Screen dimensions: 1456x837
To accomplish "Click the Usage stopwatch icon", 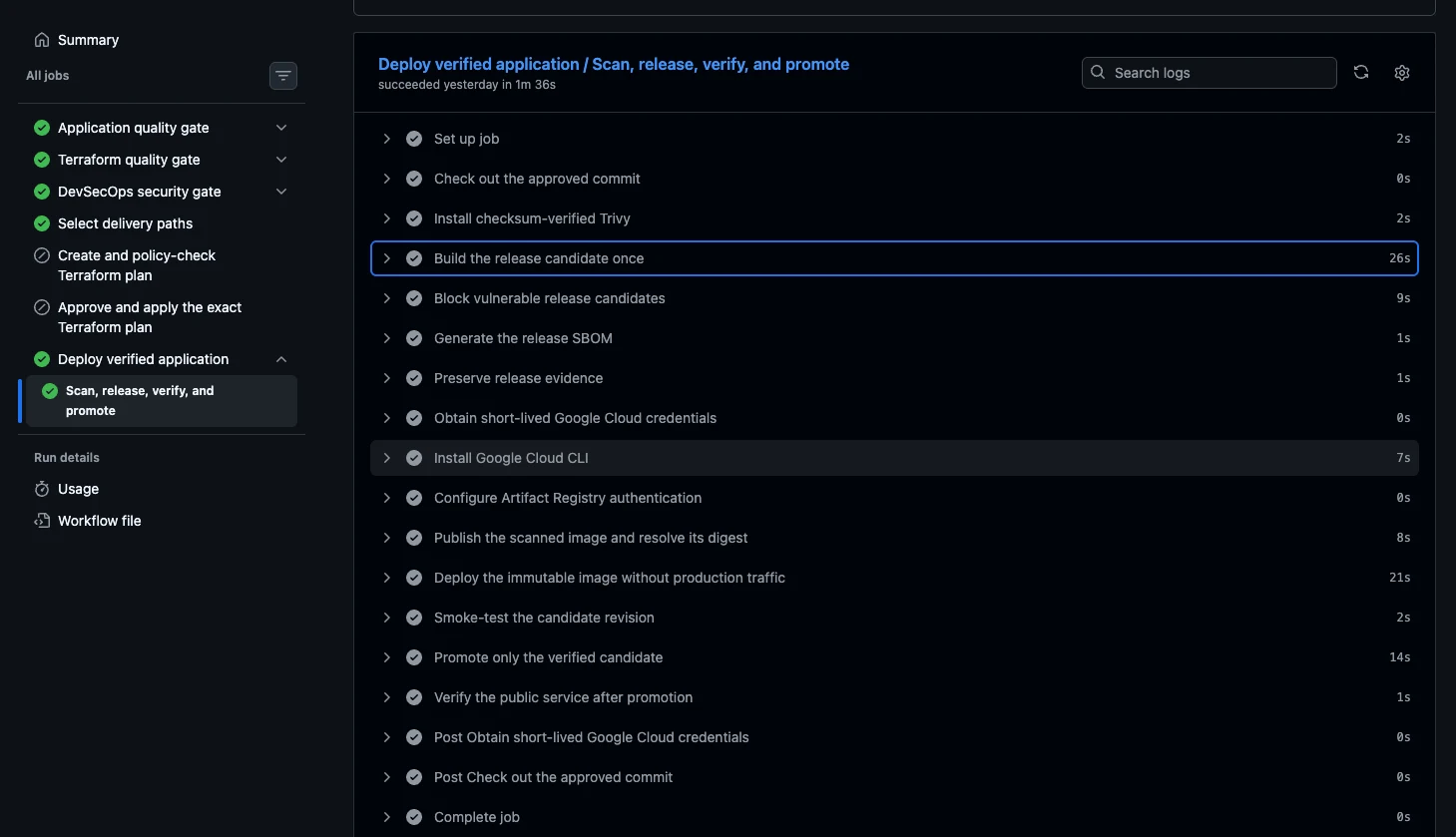I will point(42,489).
